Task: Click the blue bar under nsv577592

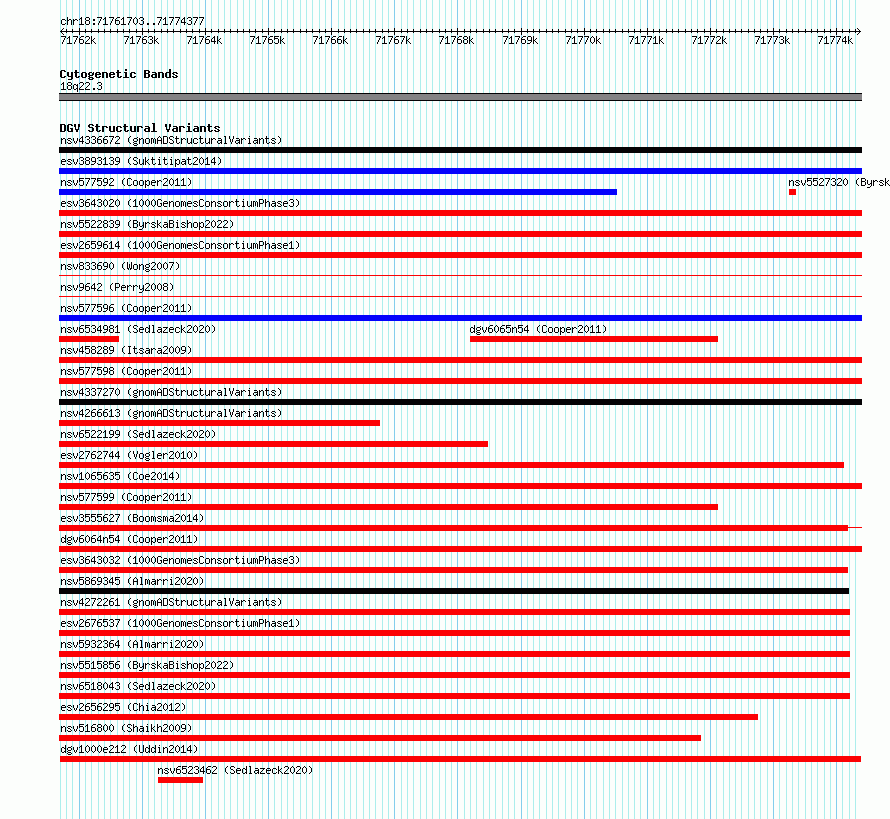Action: click(x=338, y=192)
